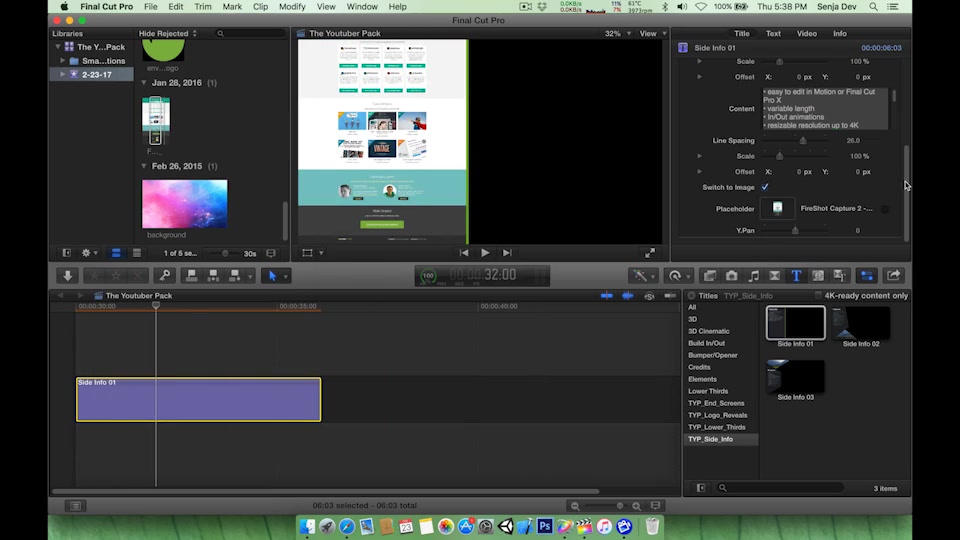The width and height of the screenshot is (960, 540).
Task: Open the transform tool dropdown arrow
Action: tap(321, 253)
